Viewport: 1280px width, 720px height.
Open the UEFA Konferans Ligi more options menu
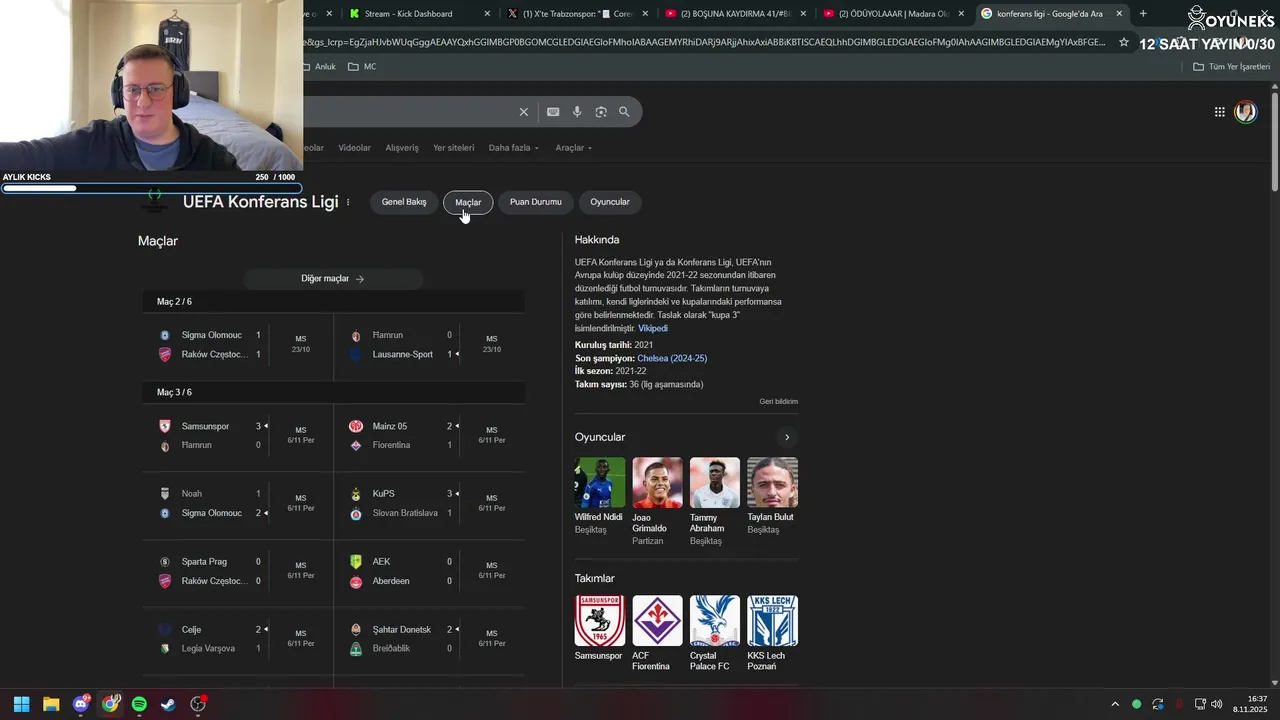tap(348, 202)
